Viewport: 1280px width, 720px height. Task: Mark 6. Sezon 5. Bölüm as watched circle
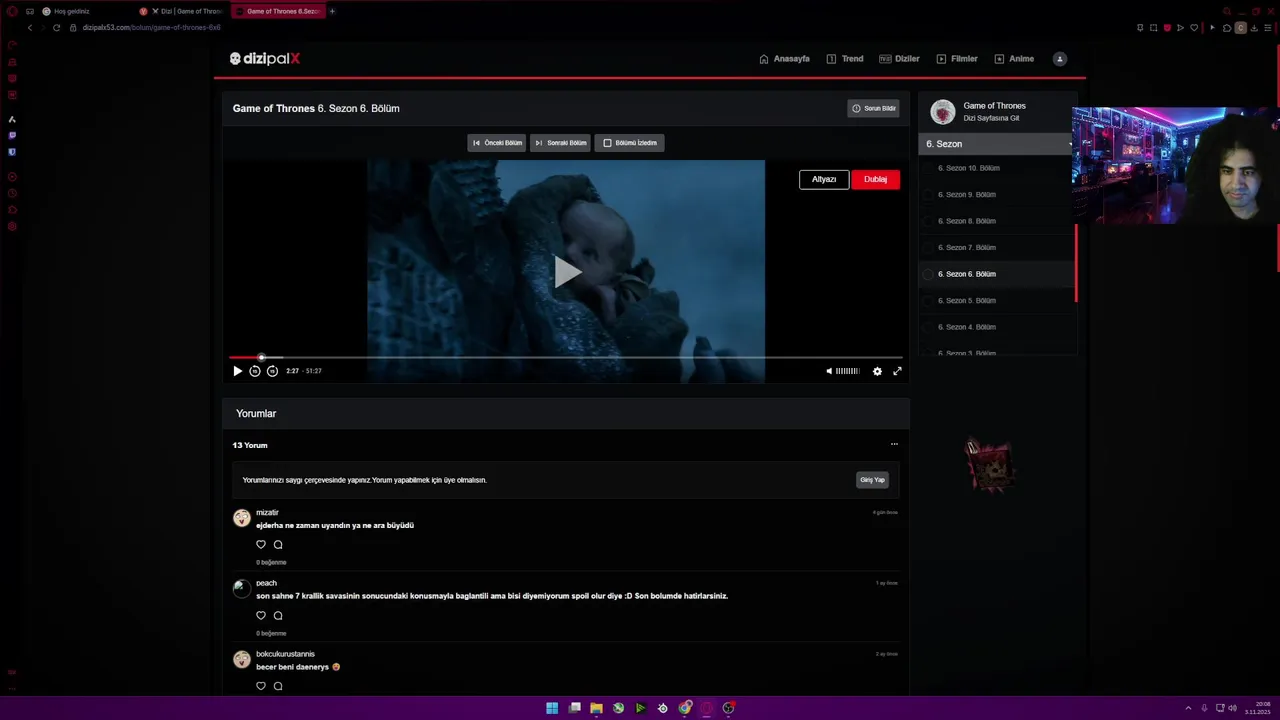[x=928, y=301]
